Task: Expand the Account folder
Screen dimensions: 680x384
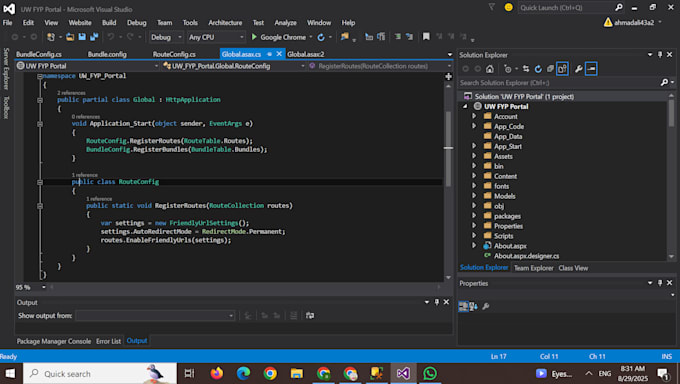Action: tap(474, 116)
